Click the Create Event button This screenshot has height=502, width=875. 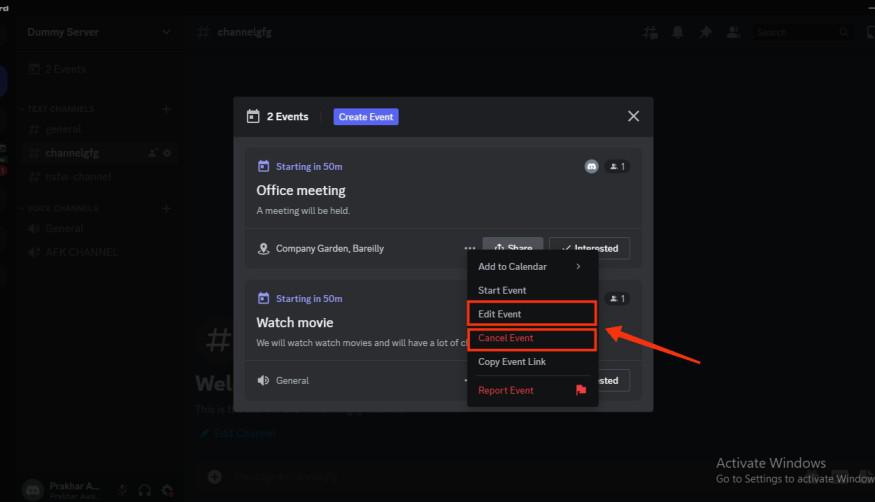366,117
